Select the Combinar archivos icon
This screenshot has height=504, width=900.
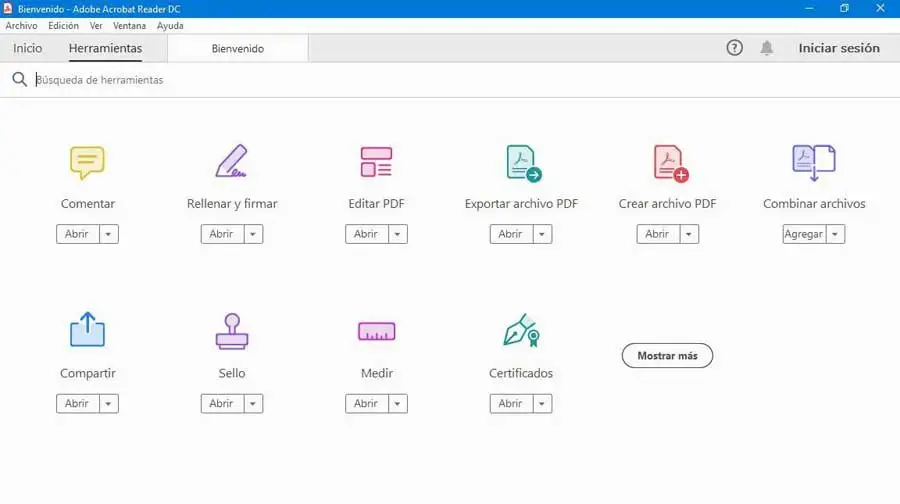pos(814,162)
